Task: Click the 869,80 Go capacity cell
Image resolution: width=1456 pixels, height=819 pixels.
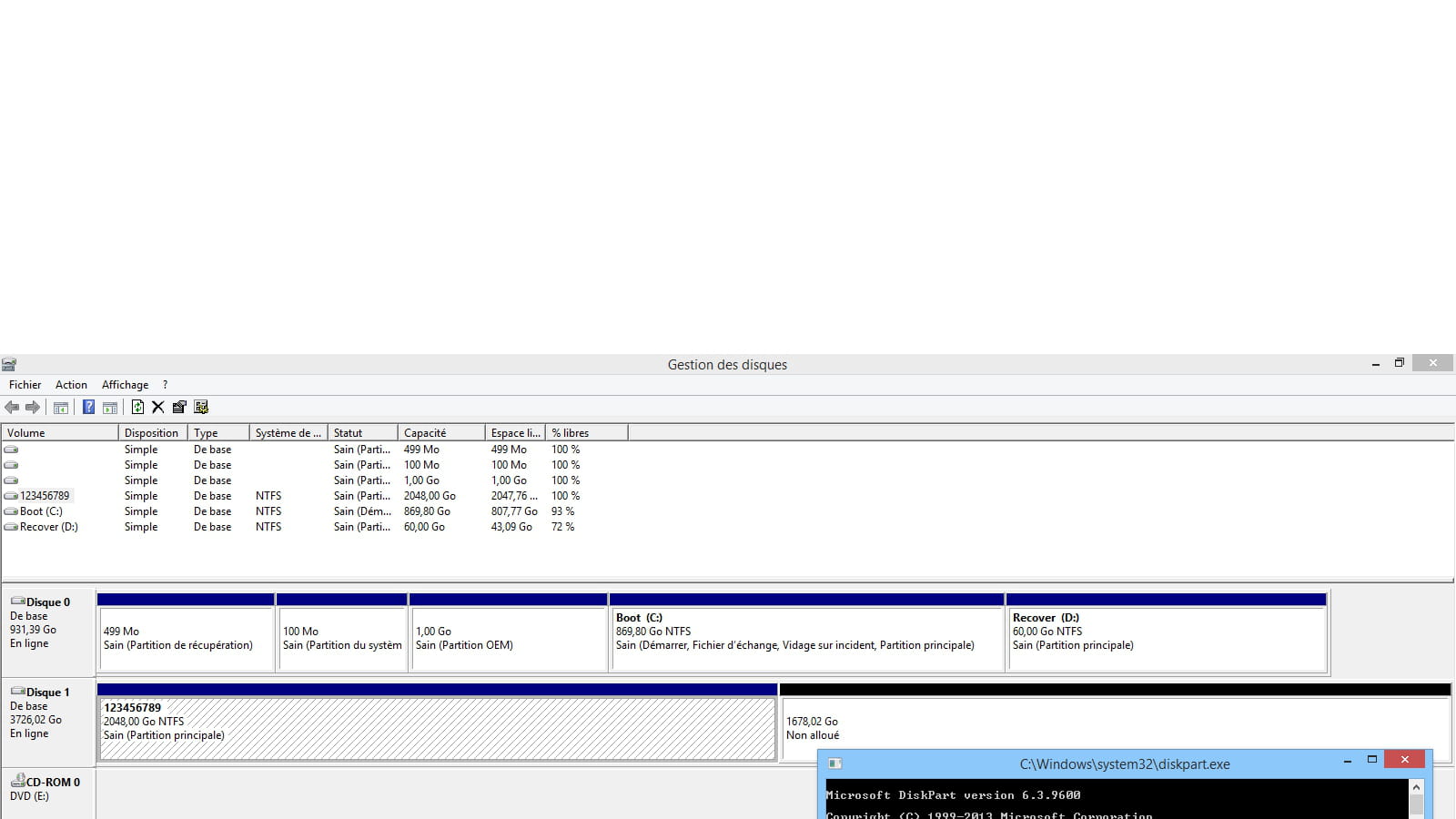Action: pyautogui.click(x=427, y=511)
